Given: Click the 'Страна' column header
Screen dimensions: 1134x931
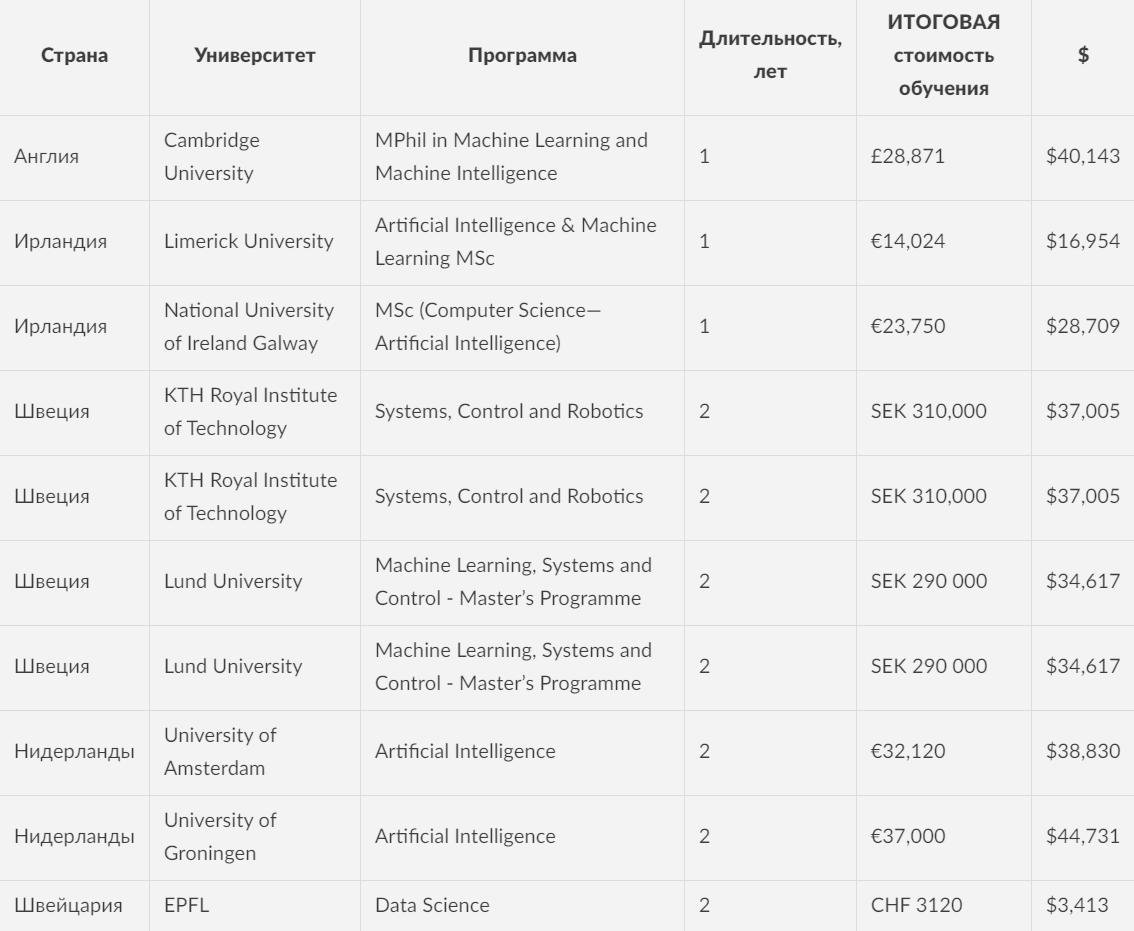Looking at the screenshot, I should [x=75, y=56].
